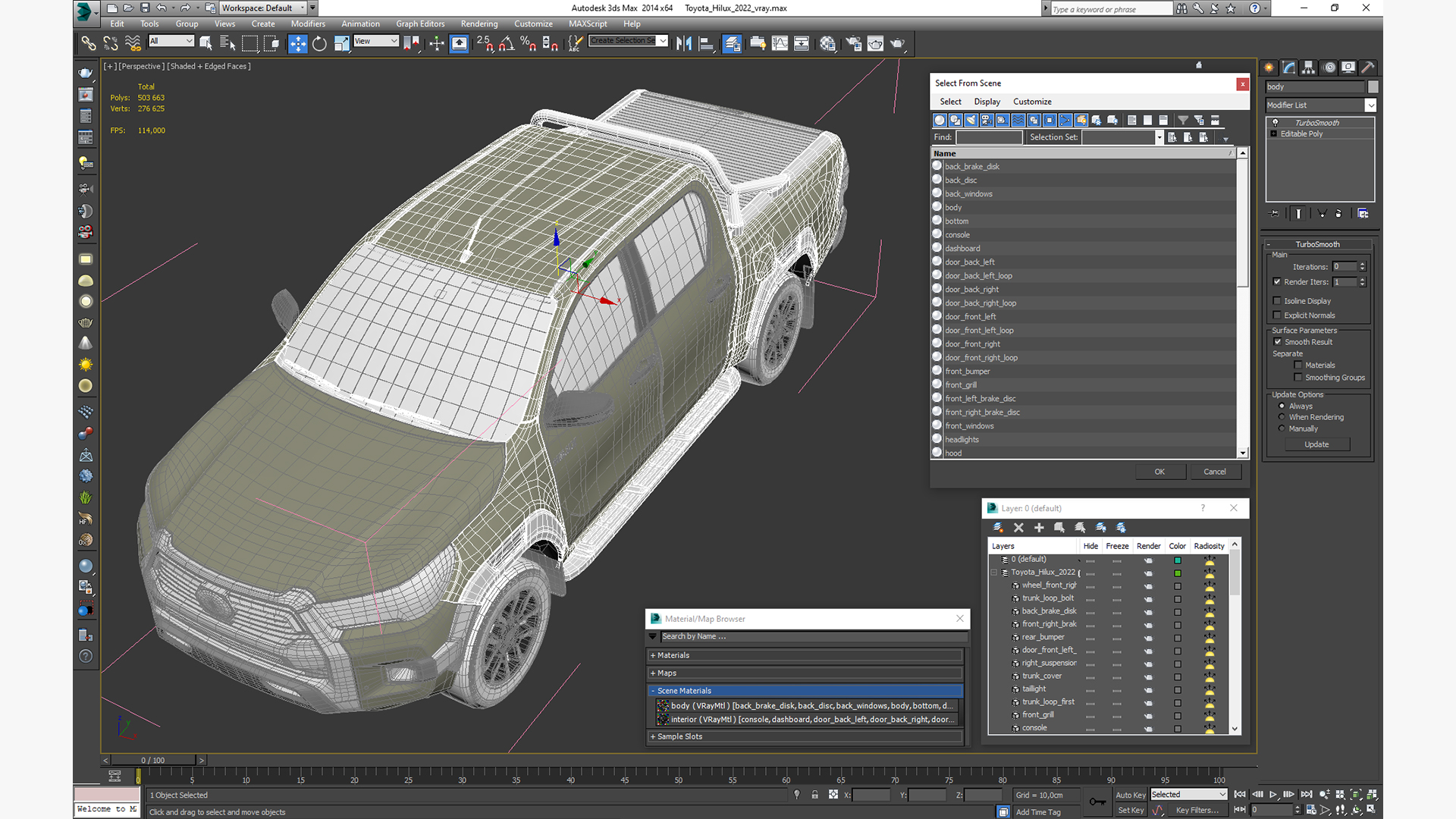Screen dimensions: 1456x819
Task: Select When Rendering update option
Action: pos(1282,417)
